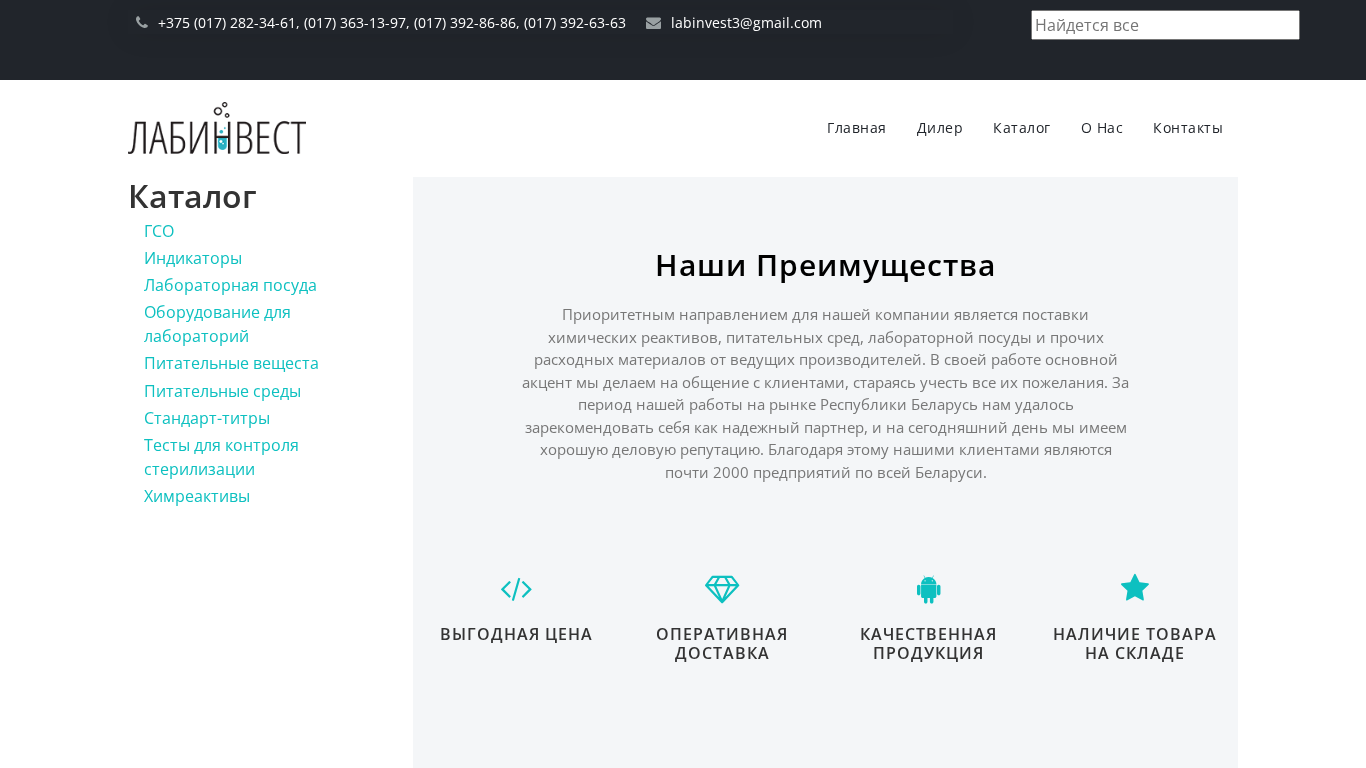
Task: Go to the Каталог menu item
Action: point(1021,128)
